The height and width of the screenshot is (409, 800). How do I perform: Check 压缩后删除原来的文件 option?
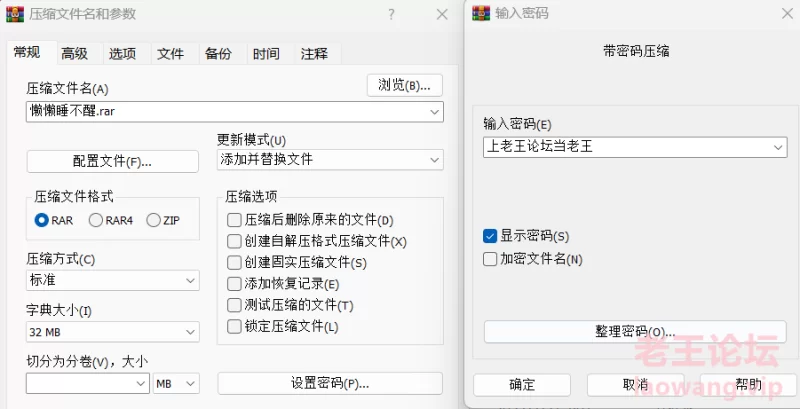click(234, 220)
